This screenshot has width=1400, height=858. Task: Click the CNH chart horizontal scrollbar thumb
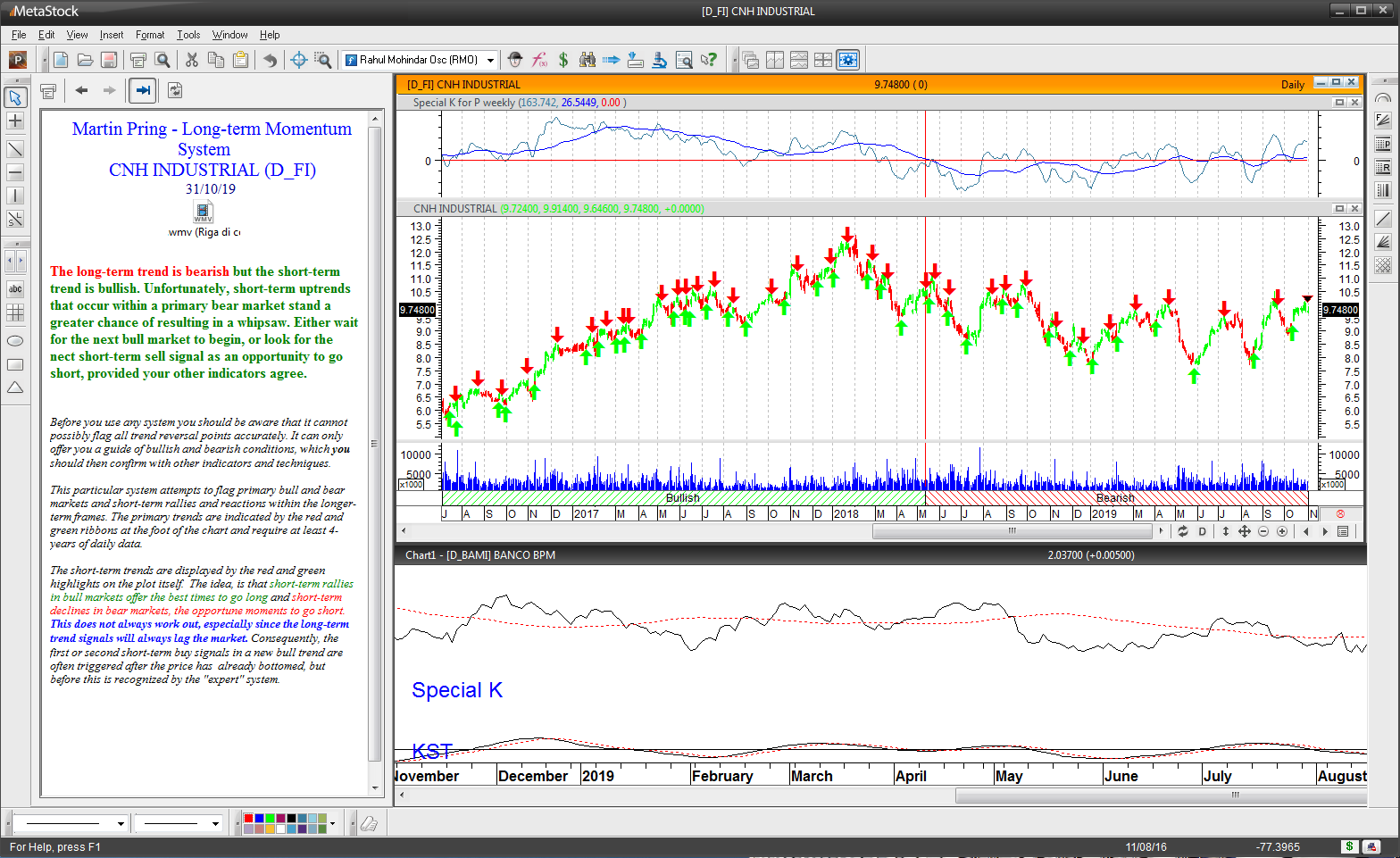1012,531
